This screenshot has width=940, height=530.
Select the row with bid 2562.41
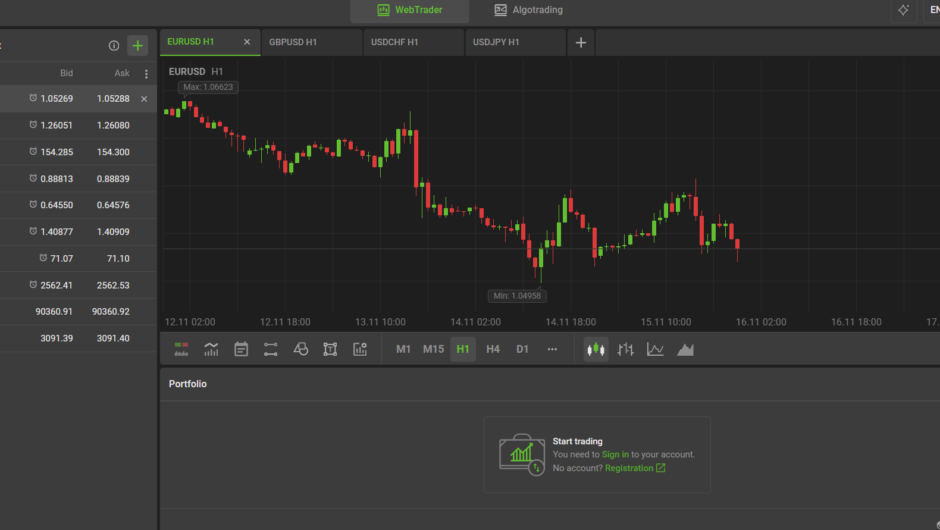click(x=78, y=285)
